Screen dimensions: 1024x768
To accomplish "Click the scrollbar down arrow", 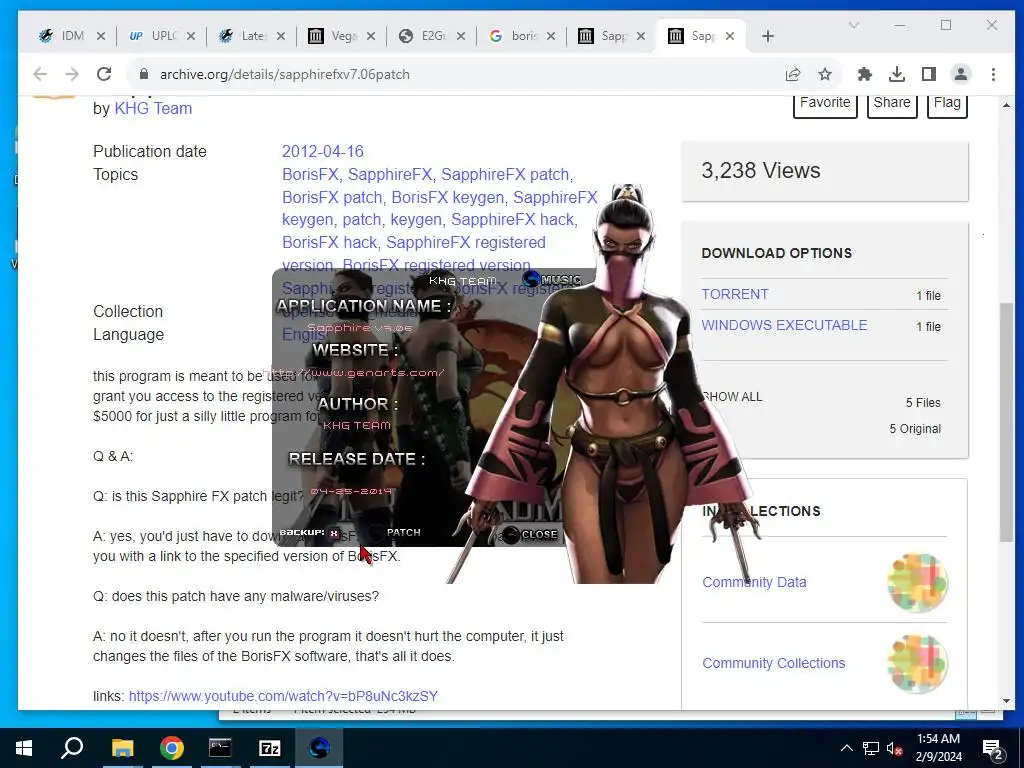I will [1006, 701].
